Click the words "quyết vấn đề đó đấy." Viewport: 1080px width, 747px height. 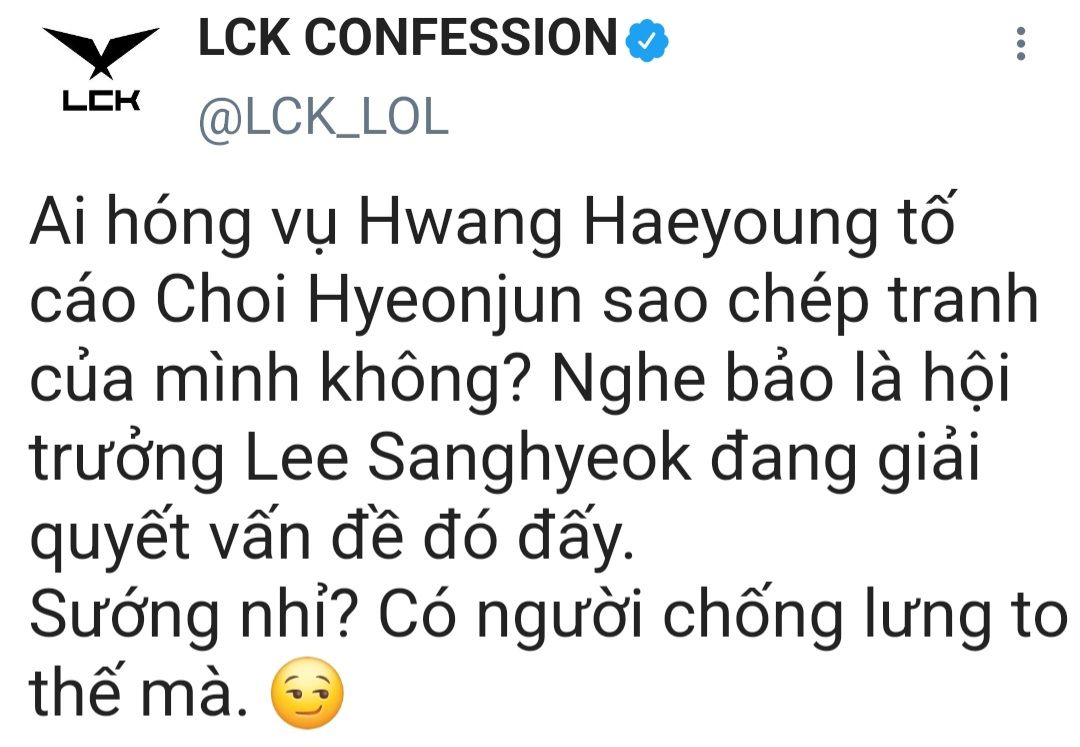pos(332,539)
